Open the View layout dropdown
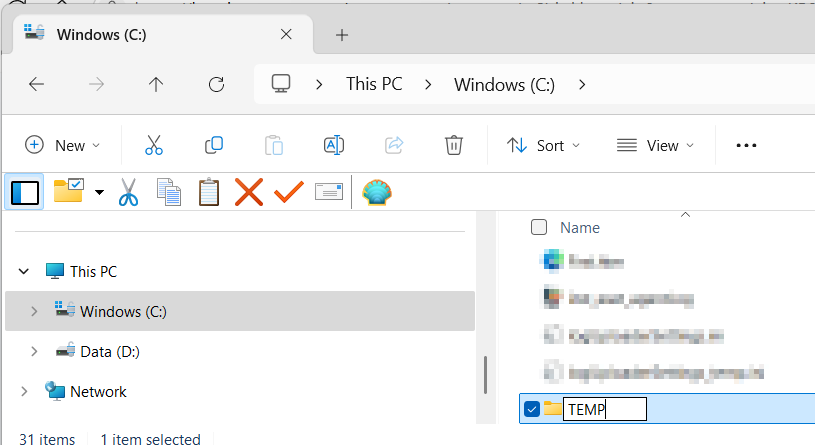This screenshot has width=815, height=445. tap(655, 145)
